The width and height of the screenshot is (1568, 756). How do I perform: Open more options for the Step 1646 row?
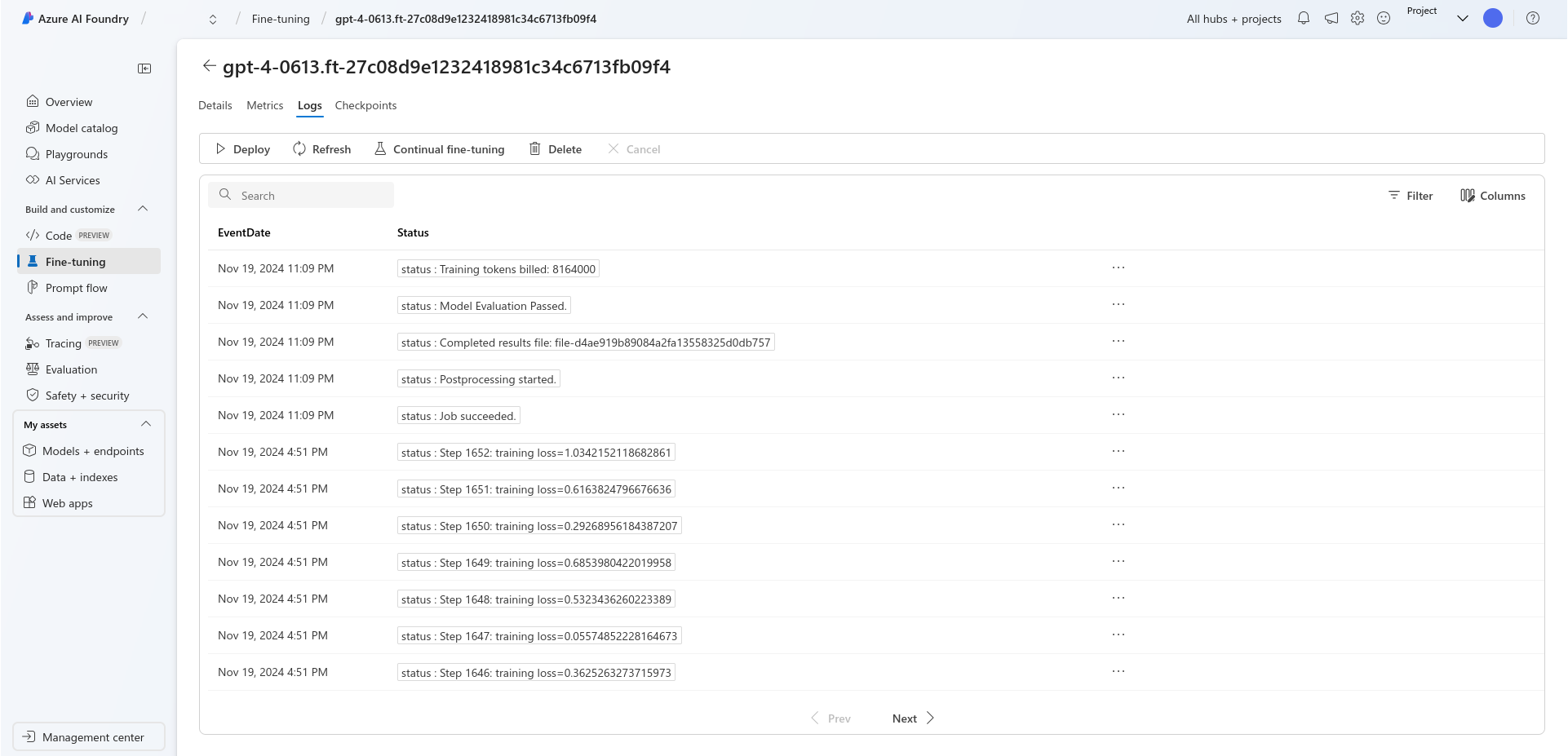[x=1118, y=671]
